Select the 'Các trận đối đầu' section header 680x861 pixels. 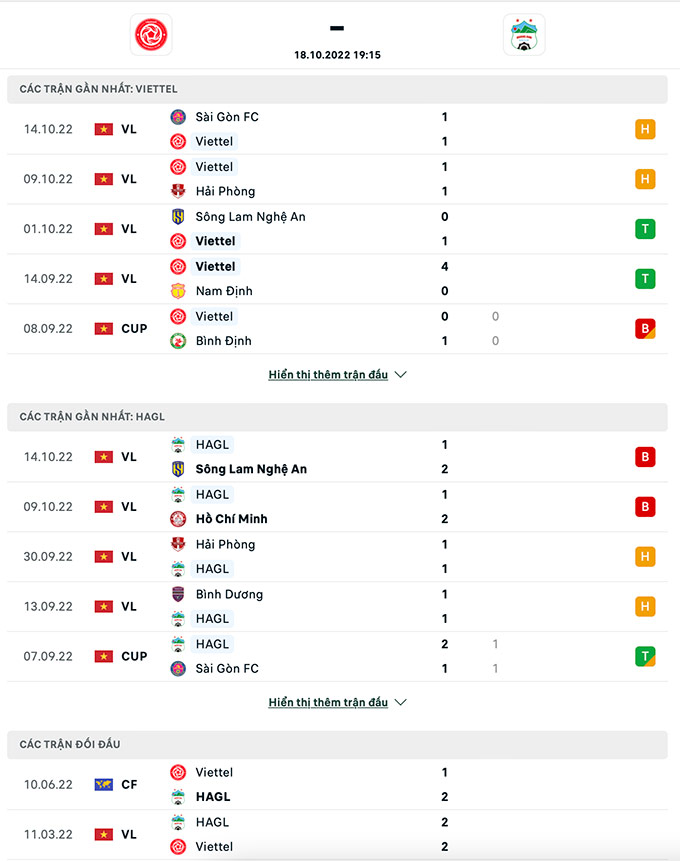pos(70,744)
